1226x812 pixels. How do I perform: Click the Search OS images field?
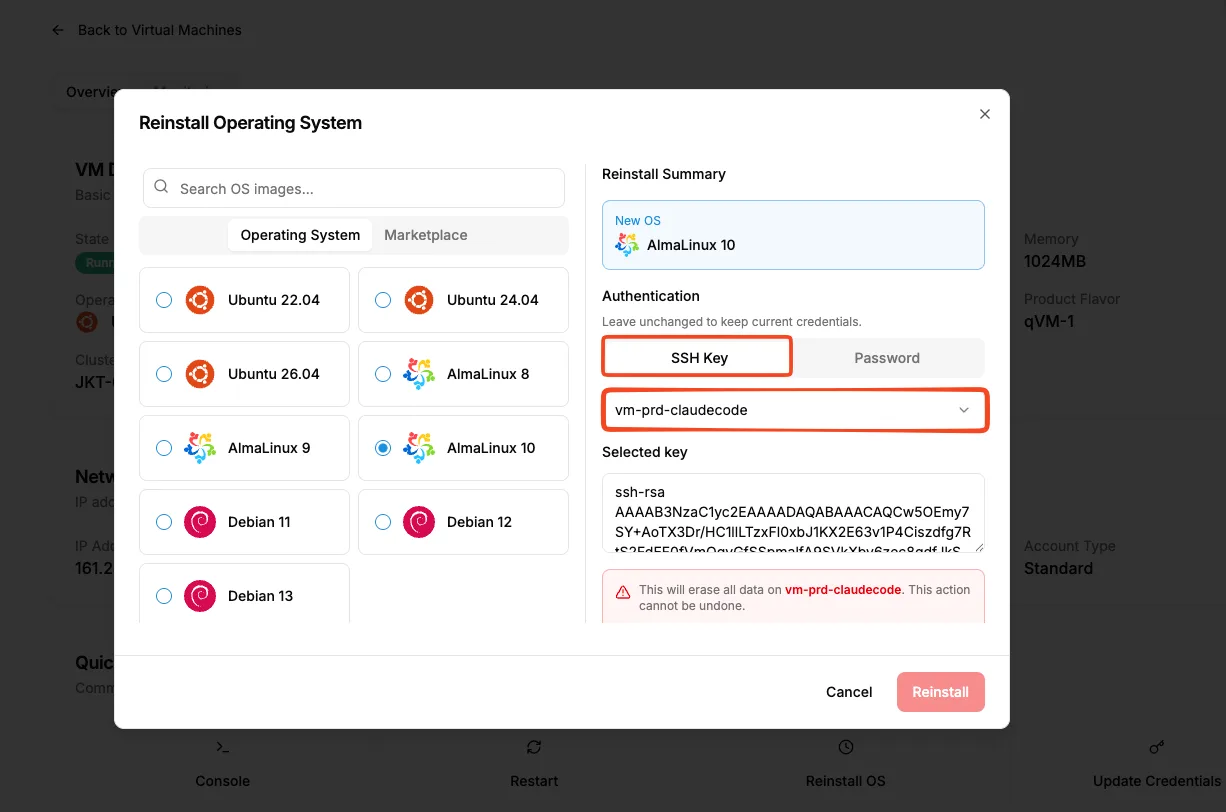click(354, 188)
